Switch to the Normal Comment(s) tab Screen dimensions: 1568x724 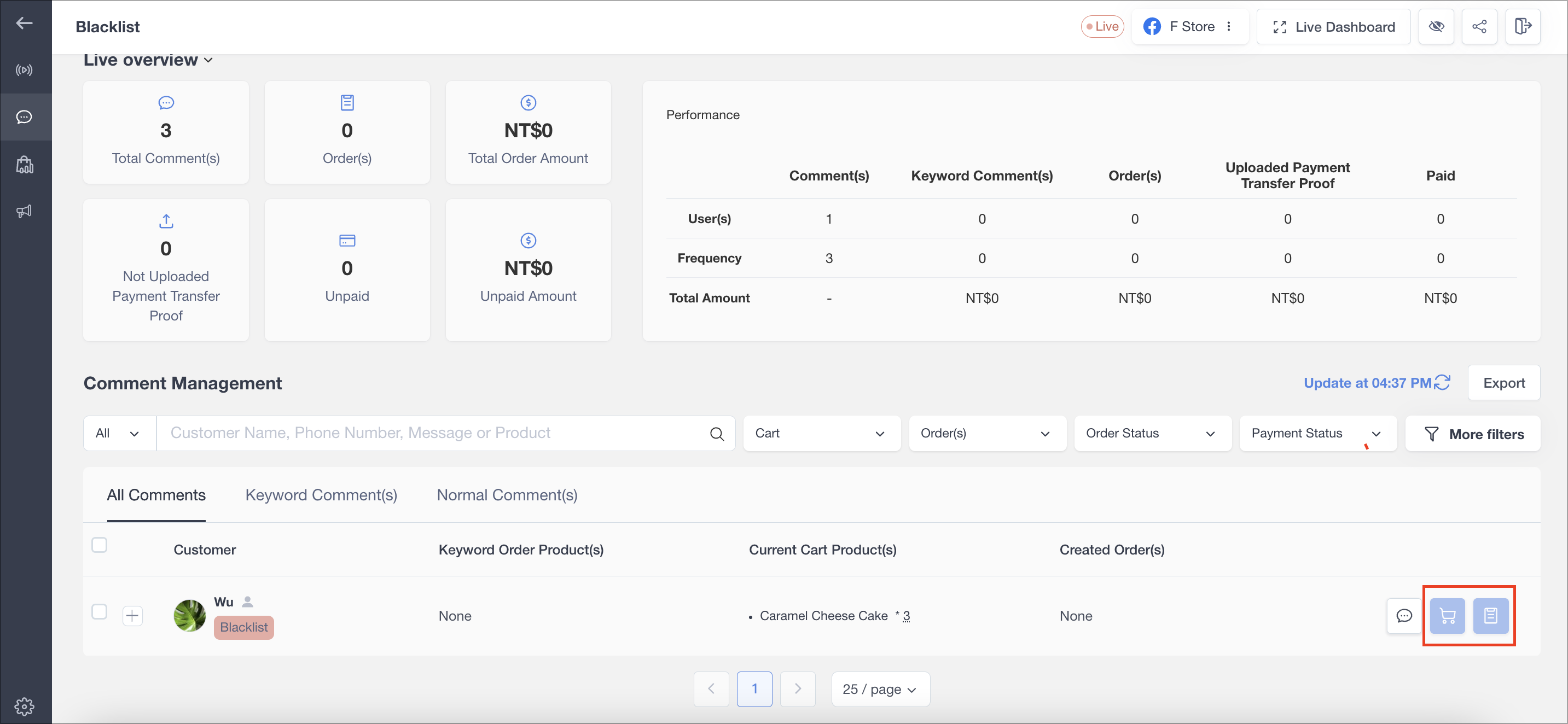click(x=507, y=495)
